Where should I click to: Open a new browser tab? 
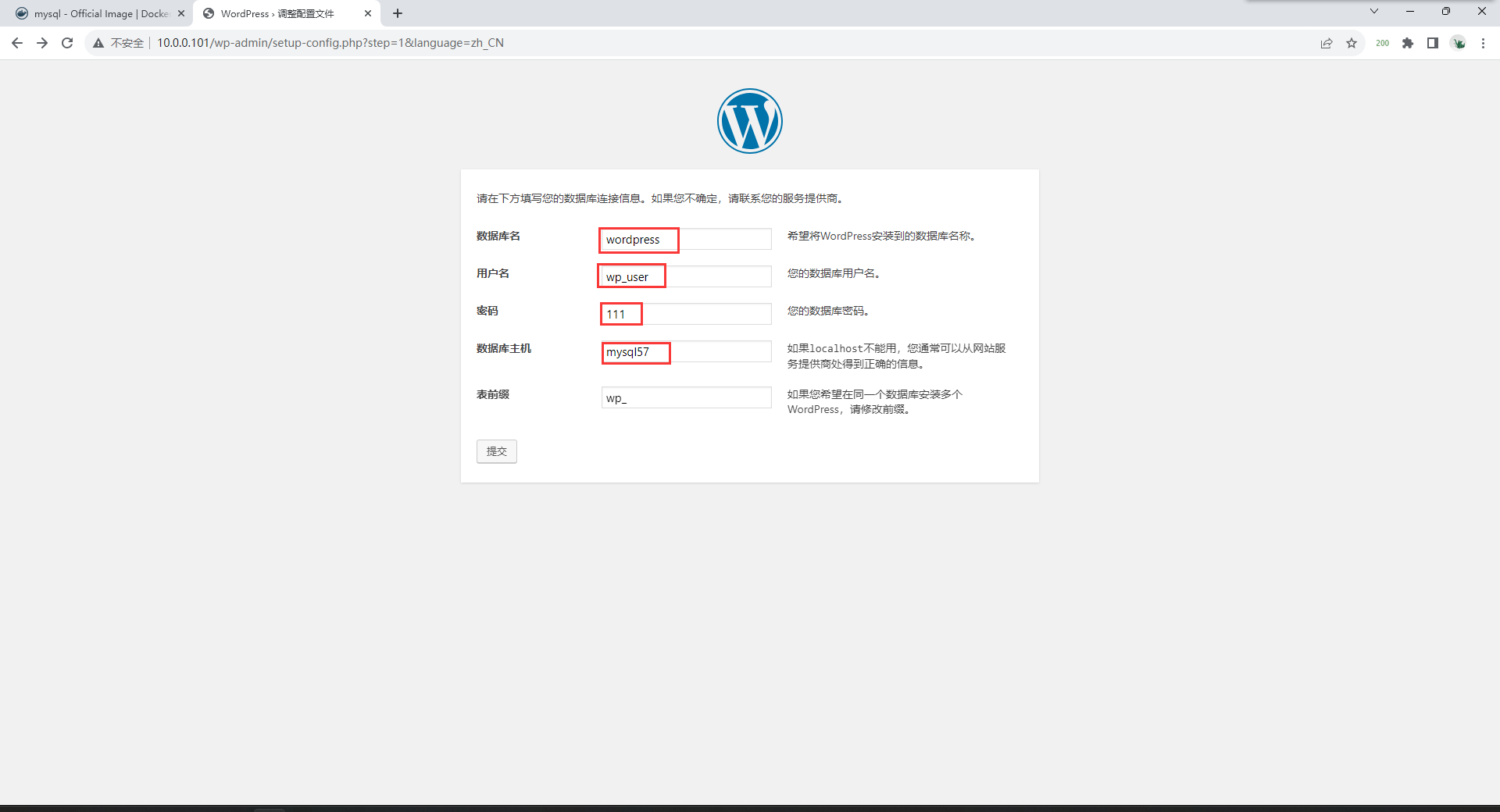[398, 13]
